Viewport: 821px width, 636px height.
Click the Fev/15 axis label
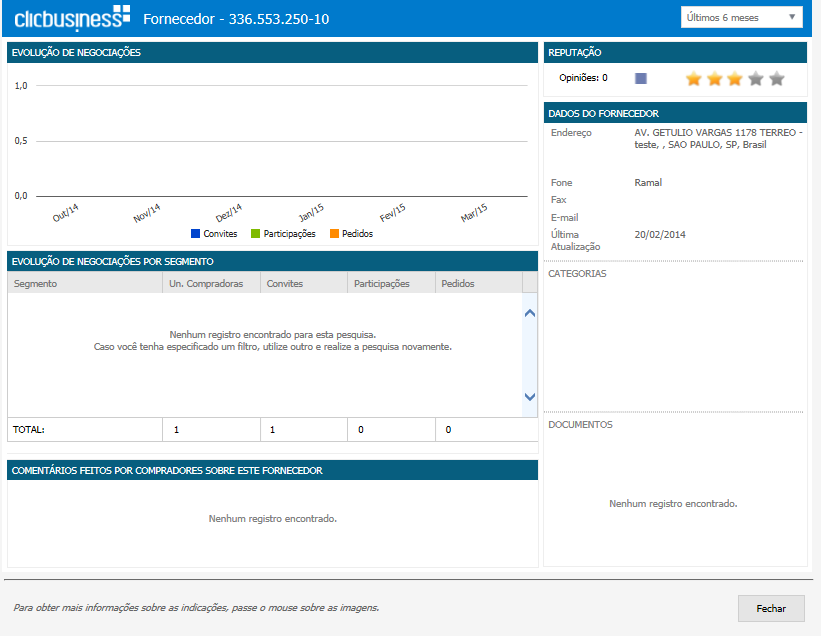coord(393,213)
